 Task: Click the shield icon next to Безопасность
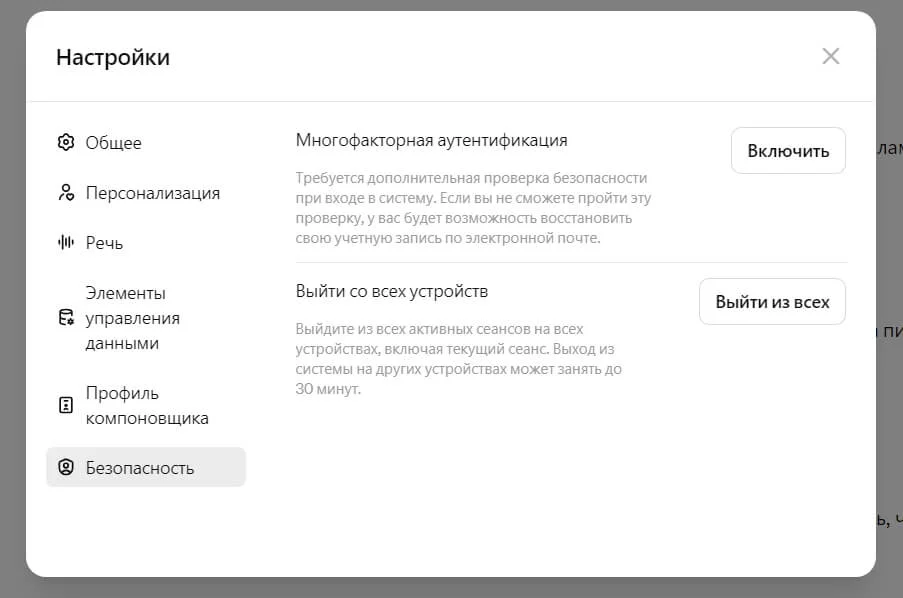coord(66,467)
